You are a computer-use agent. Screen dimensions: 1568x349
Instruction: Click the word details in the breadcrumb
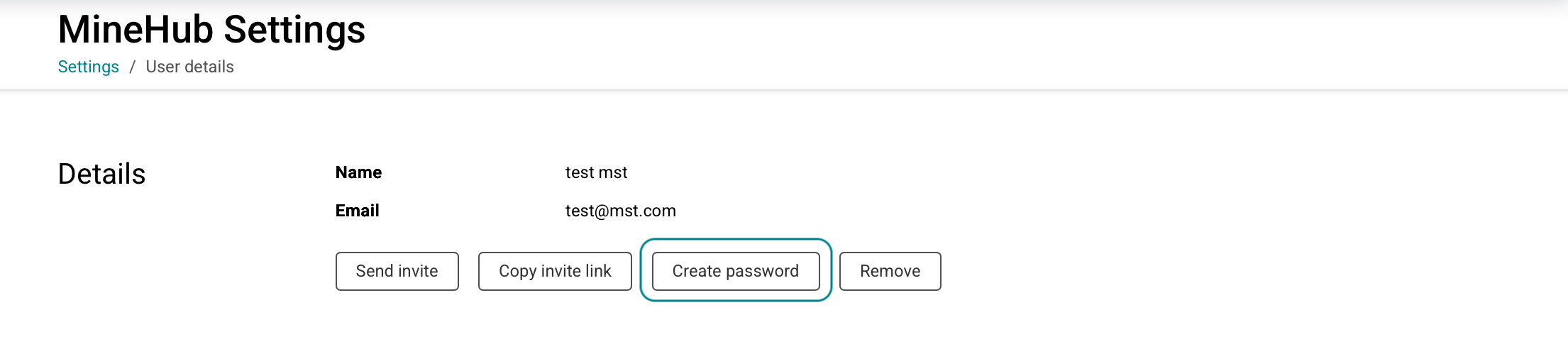pos(209,67)
